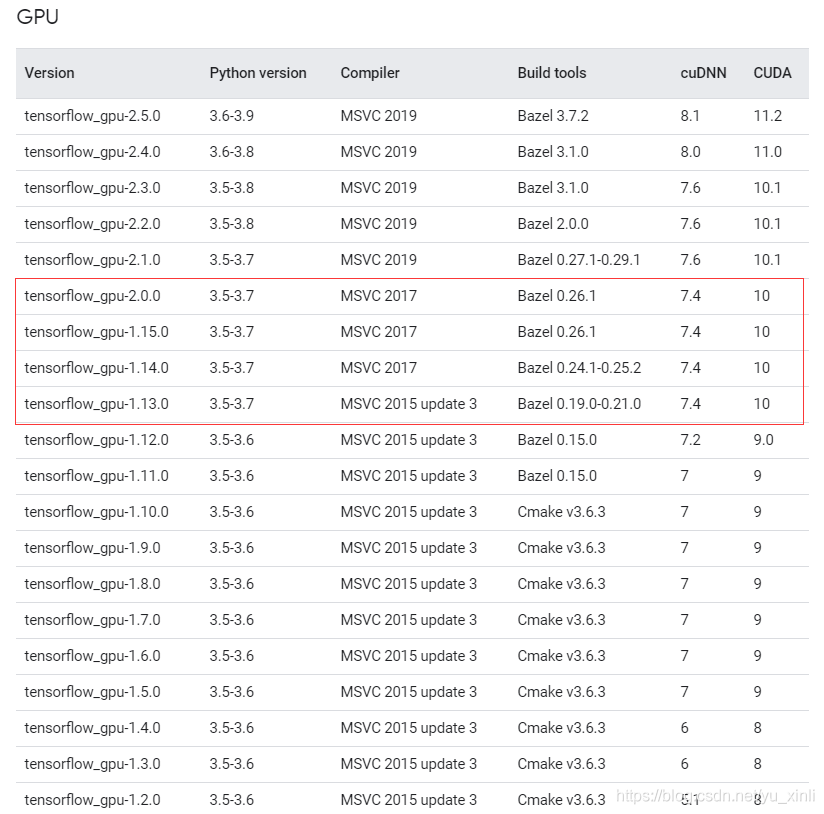
Task: Click MSVC 2019 cell in tensorflow_gpu-2.5.0 row
Action: [378, 116]
